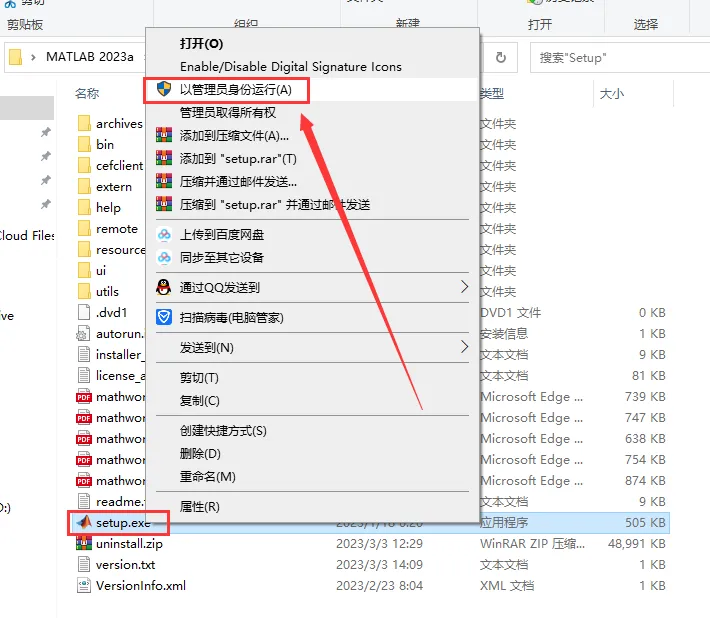This screenshot has height=618, width=710.
Task: Click breadcrumb chevron before MATLAB 2023a
Action: point(33,57)
